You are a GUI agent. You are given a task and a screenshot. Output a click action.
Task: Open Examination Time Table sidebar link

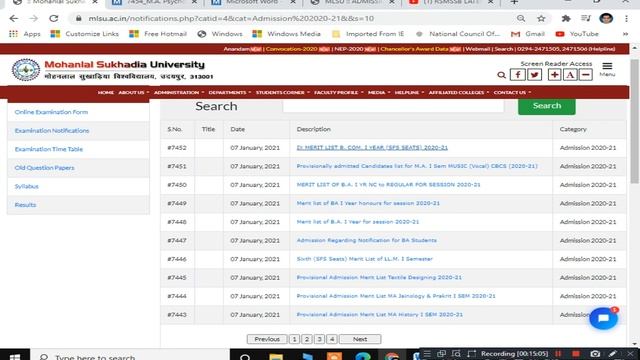tap(49, 149)
